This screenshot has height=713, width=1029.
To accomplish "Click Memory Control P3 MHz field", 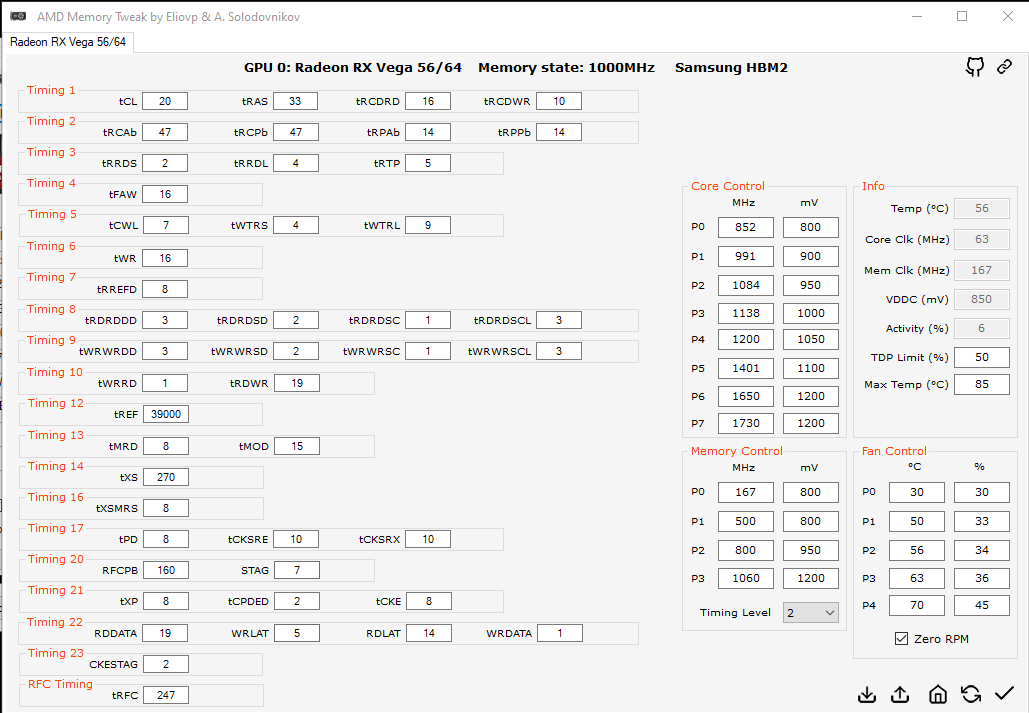I will pyautogui.click(x=746, y=578).
